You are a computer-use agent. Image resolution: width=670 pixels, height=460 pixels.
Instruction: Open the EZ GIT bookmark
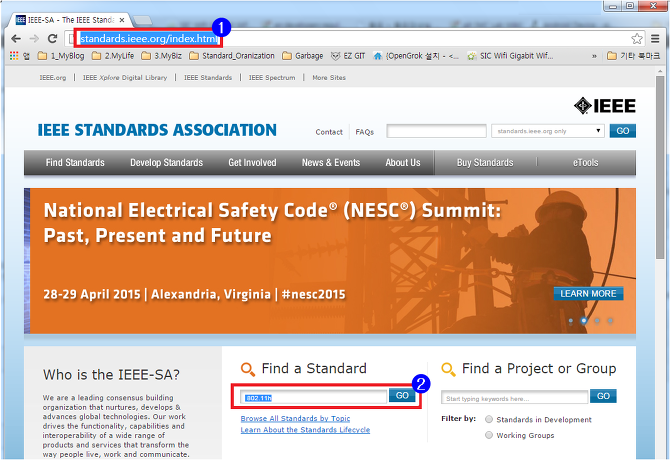[x=348, y=56]
